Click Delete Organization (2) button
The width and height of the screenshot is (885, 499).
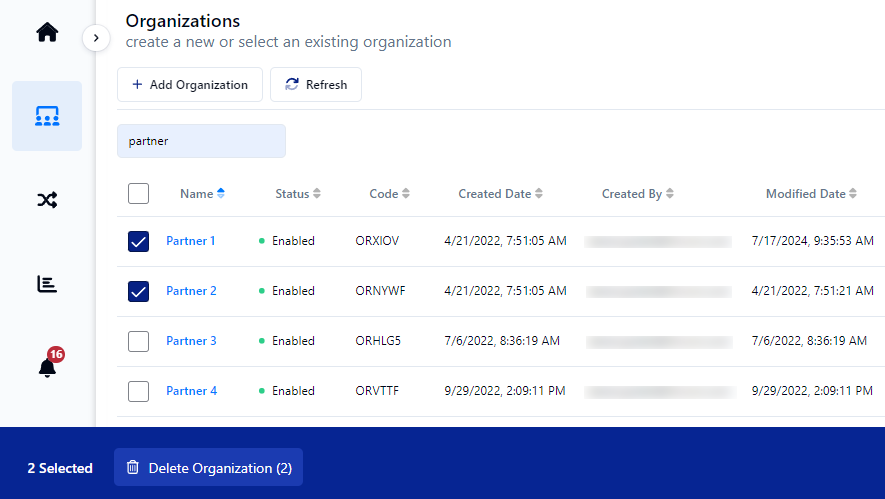pyautogui.click(x=208, y=468)
